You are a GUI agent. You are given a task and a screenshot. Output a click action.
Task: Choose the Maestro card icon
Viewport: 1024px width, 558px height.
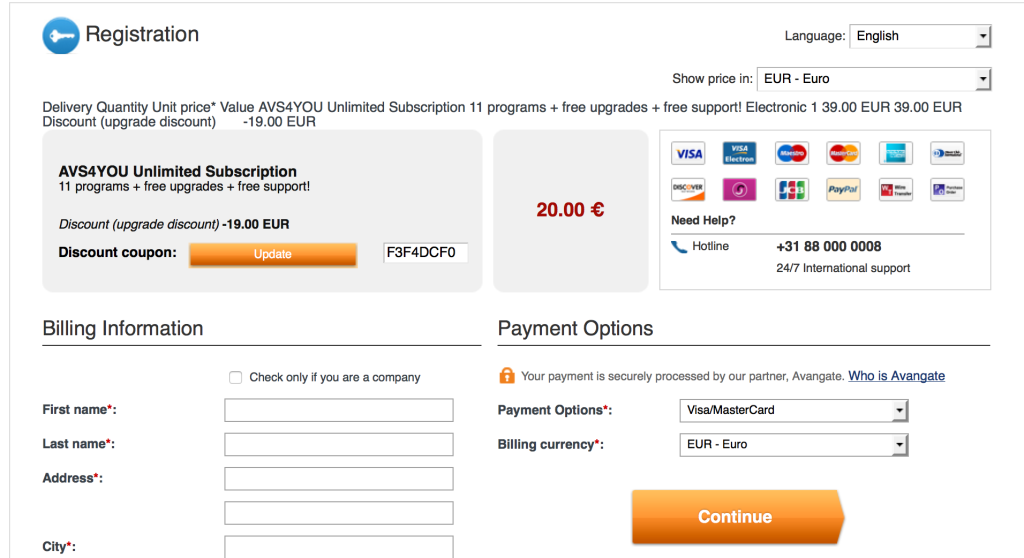click(792, 154)
